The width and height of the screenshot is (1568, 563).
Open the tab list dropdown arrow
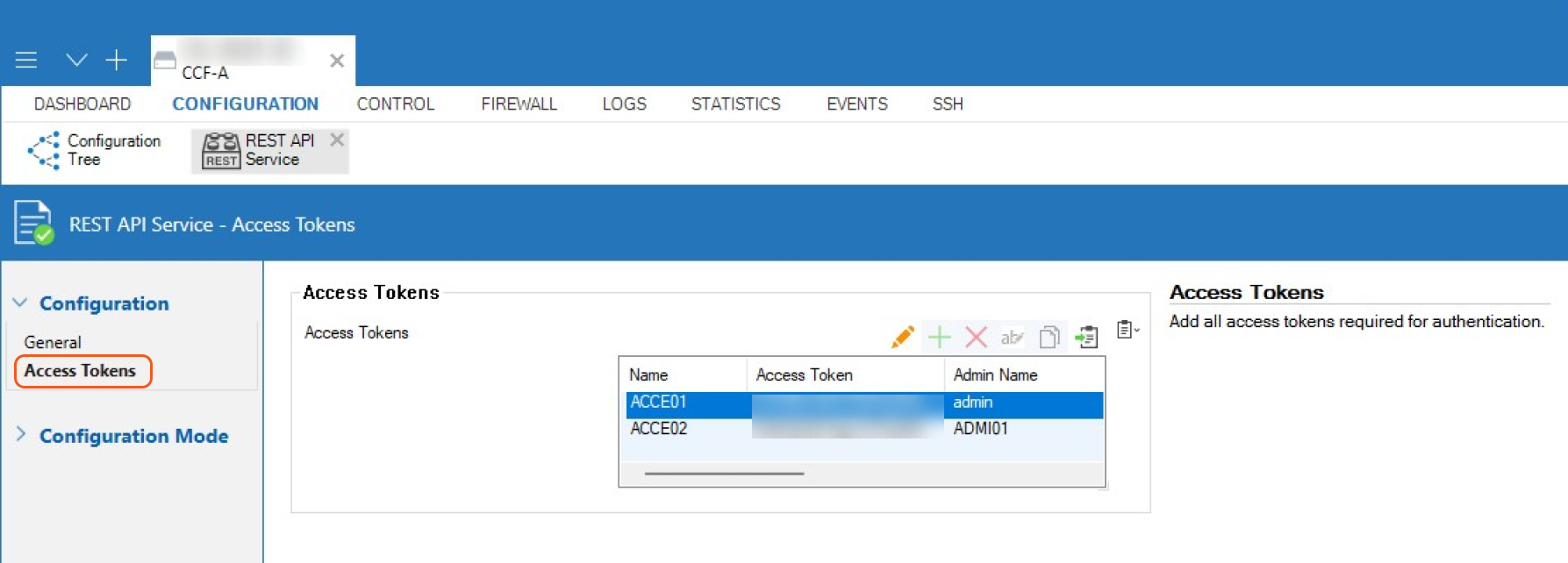[76, 60]
